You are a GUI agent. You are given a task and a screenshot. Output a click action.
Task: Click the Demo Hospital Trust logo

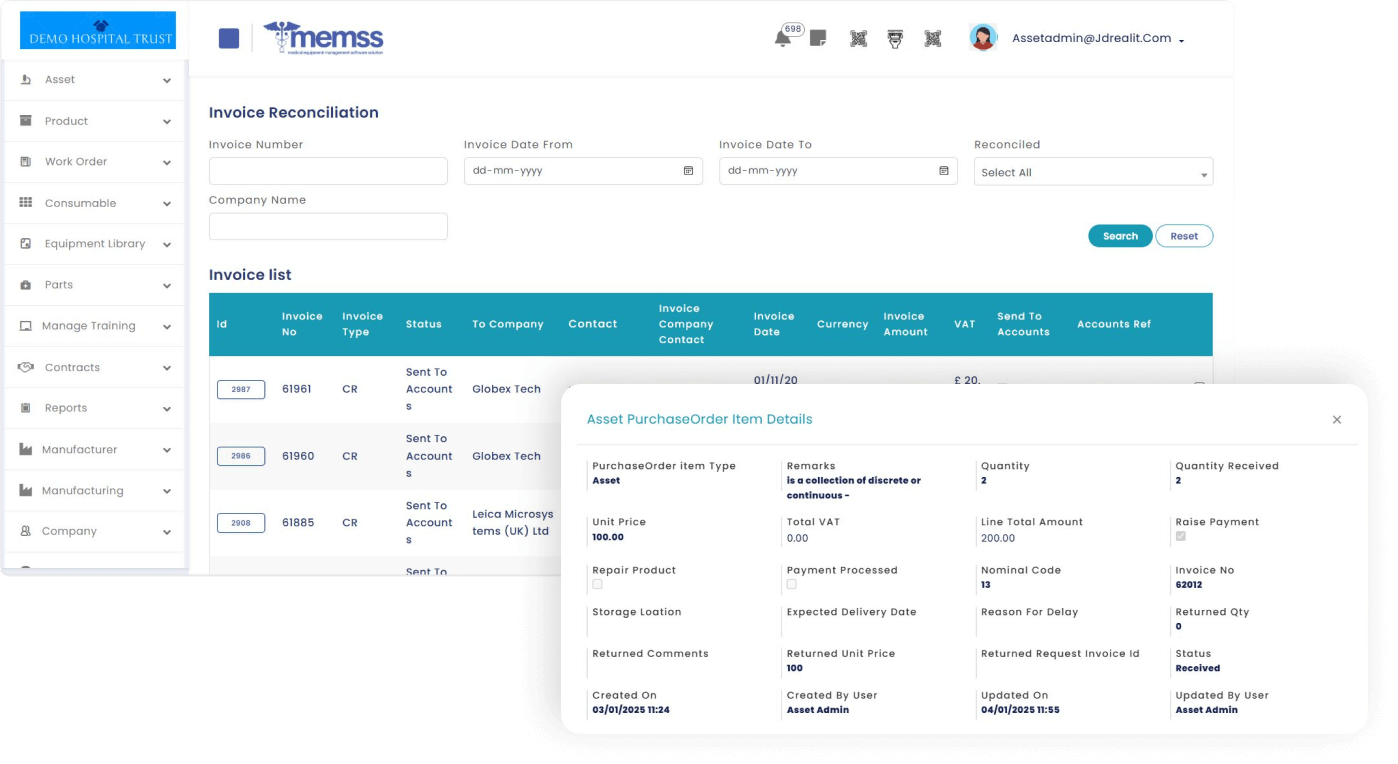pos(98,30)
